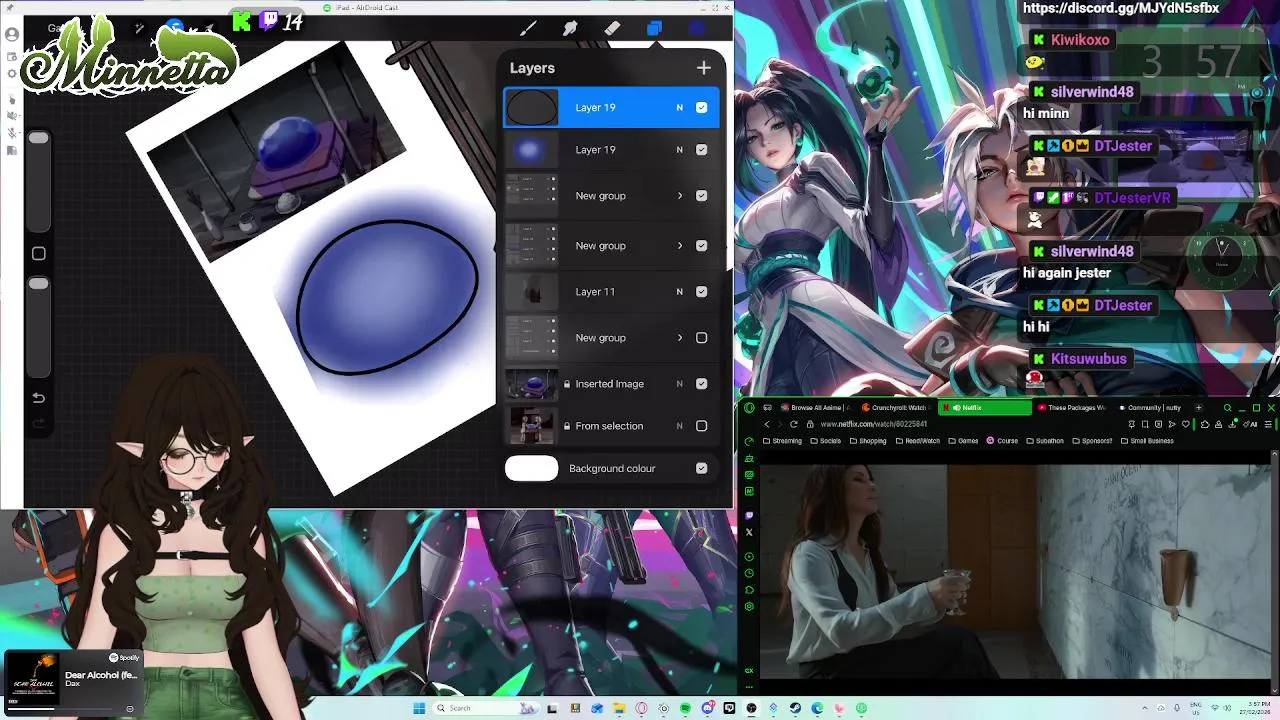Click the blue Layer 19 thumbnail

click(531, 150)
